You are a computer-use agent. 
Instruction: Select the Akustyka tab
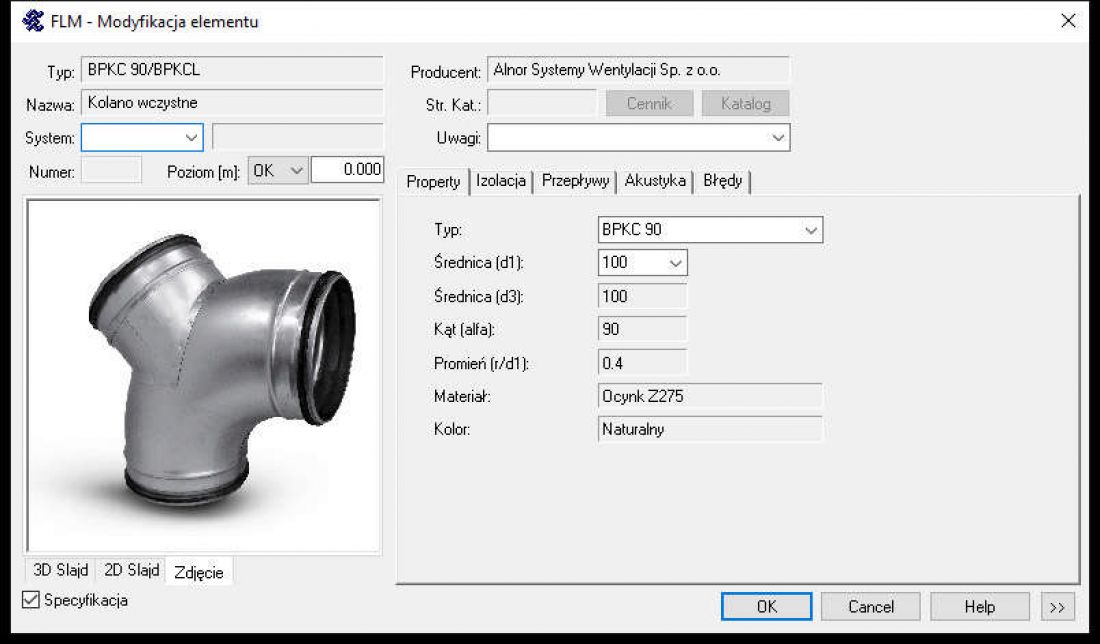click(655, 181)
